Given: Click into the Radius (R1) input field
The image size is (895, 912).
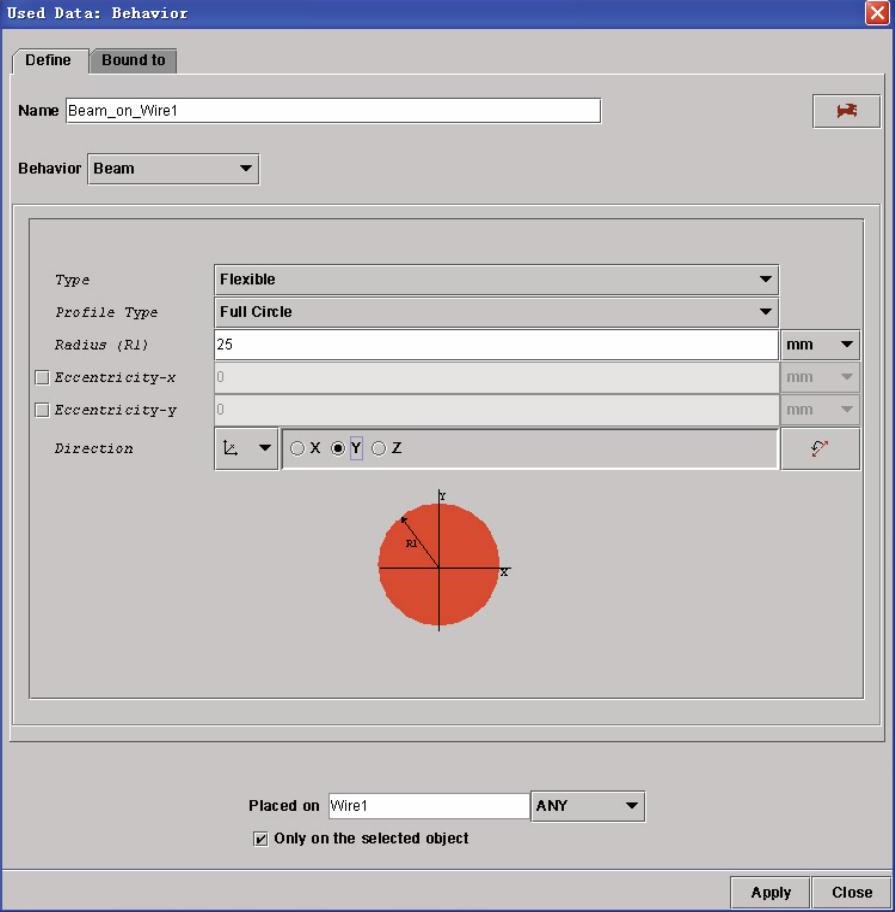Looking at the screenshot, I should [496, 345].
